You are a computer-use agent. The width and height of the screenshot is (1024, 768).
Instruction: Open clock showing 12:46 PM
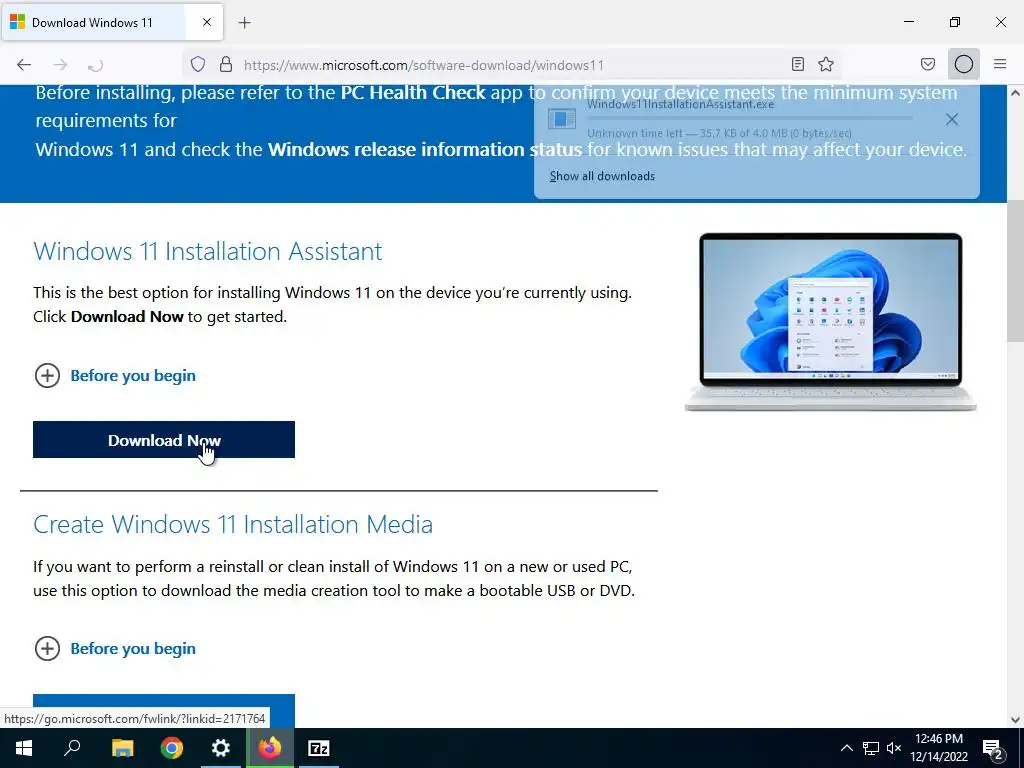point(938,748)
